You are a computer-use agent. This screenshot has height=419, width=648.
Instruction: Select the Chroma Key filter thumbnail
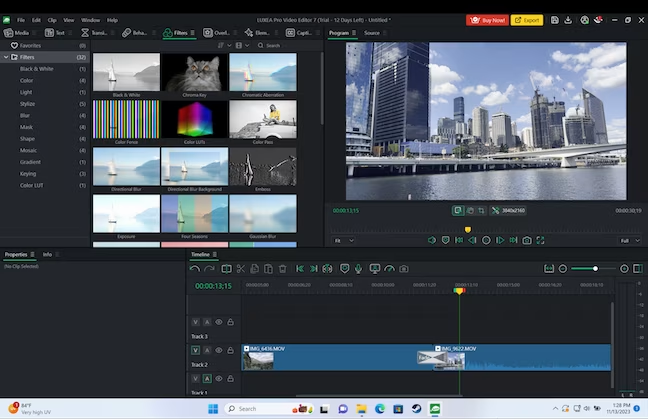pos(195,72)
